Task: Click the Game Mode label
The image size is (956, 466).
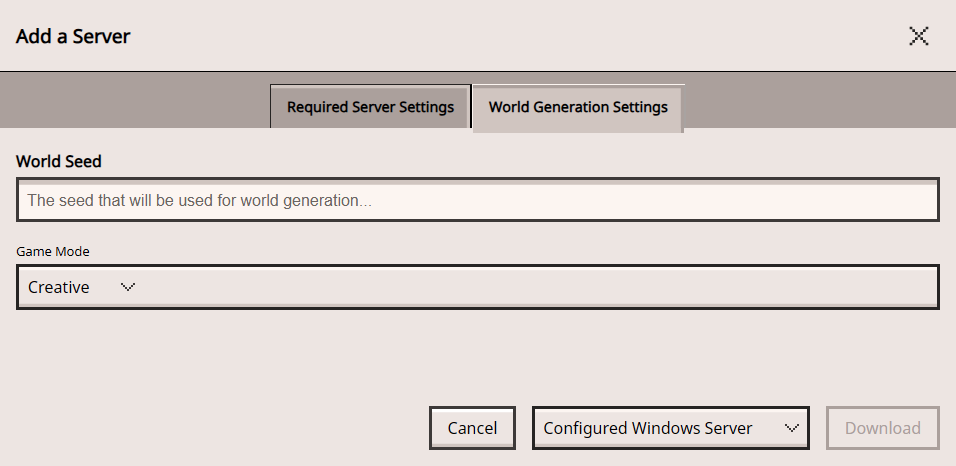Action: click(x=53, y=252)
